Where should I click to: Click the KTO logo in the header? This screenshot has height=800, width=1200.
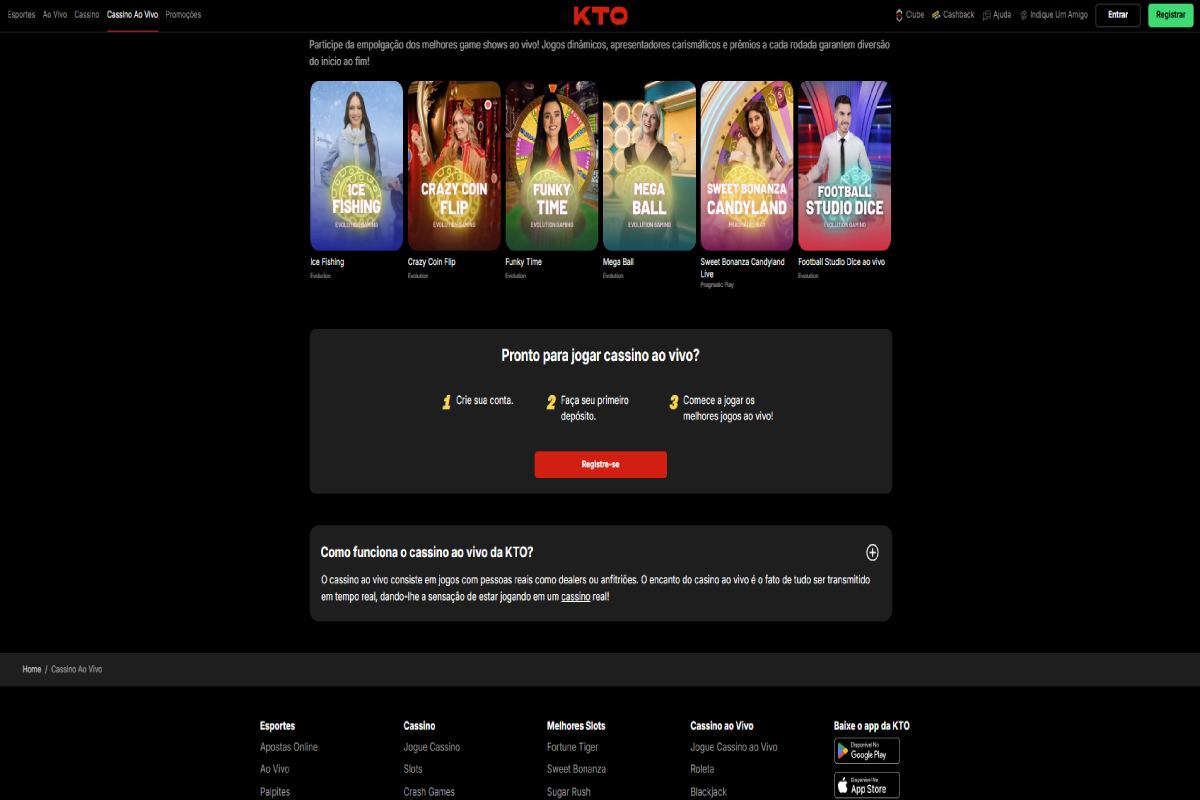point(600,15)
